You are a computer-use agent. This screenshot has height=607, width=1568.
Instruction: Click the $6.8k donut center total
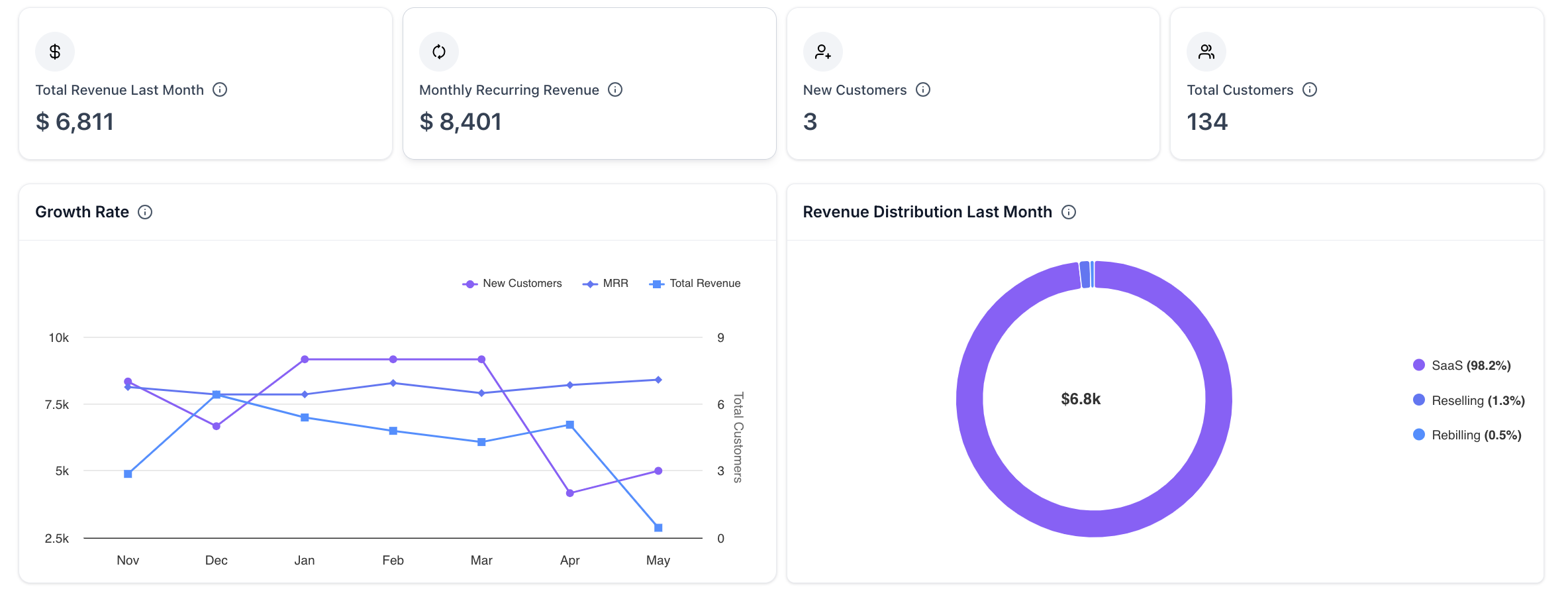coord(1081,399)
